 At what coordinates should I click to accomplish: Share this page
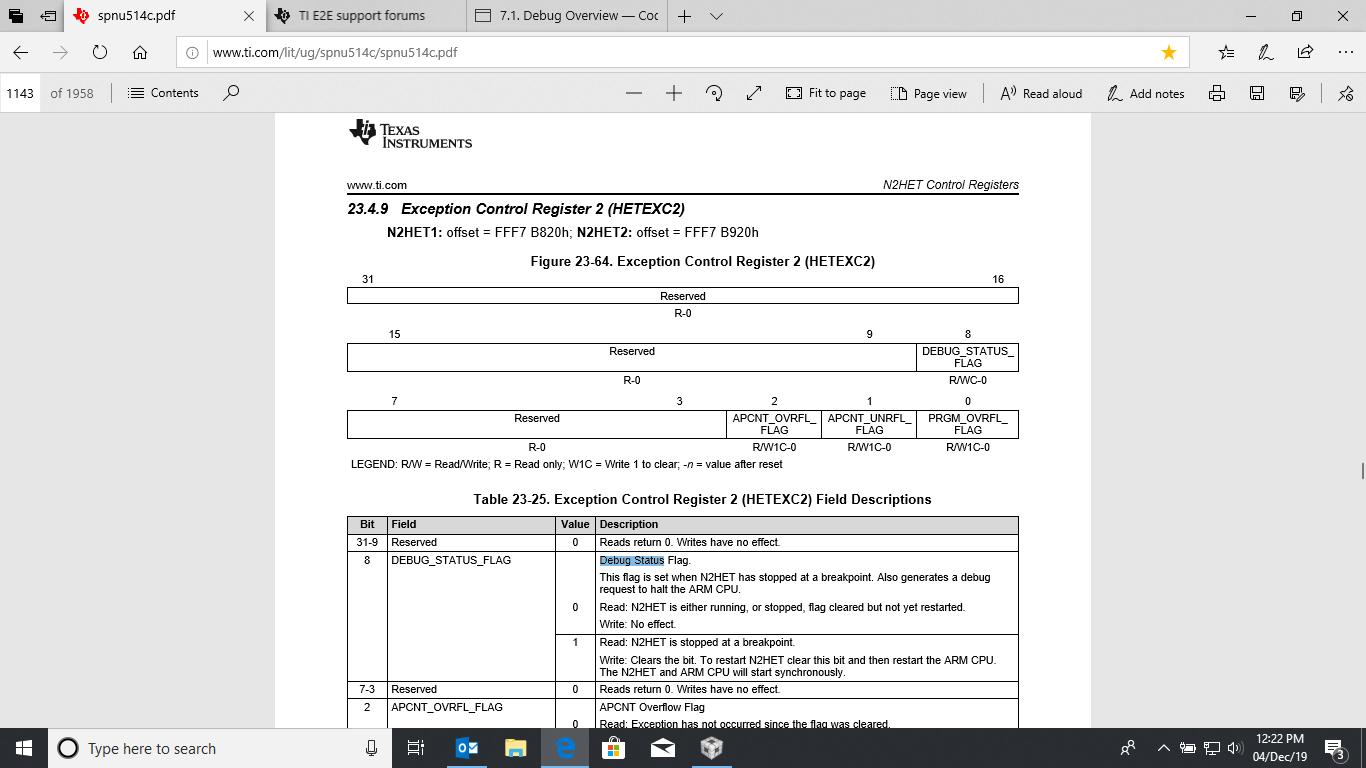[1305, 52]
